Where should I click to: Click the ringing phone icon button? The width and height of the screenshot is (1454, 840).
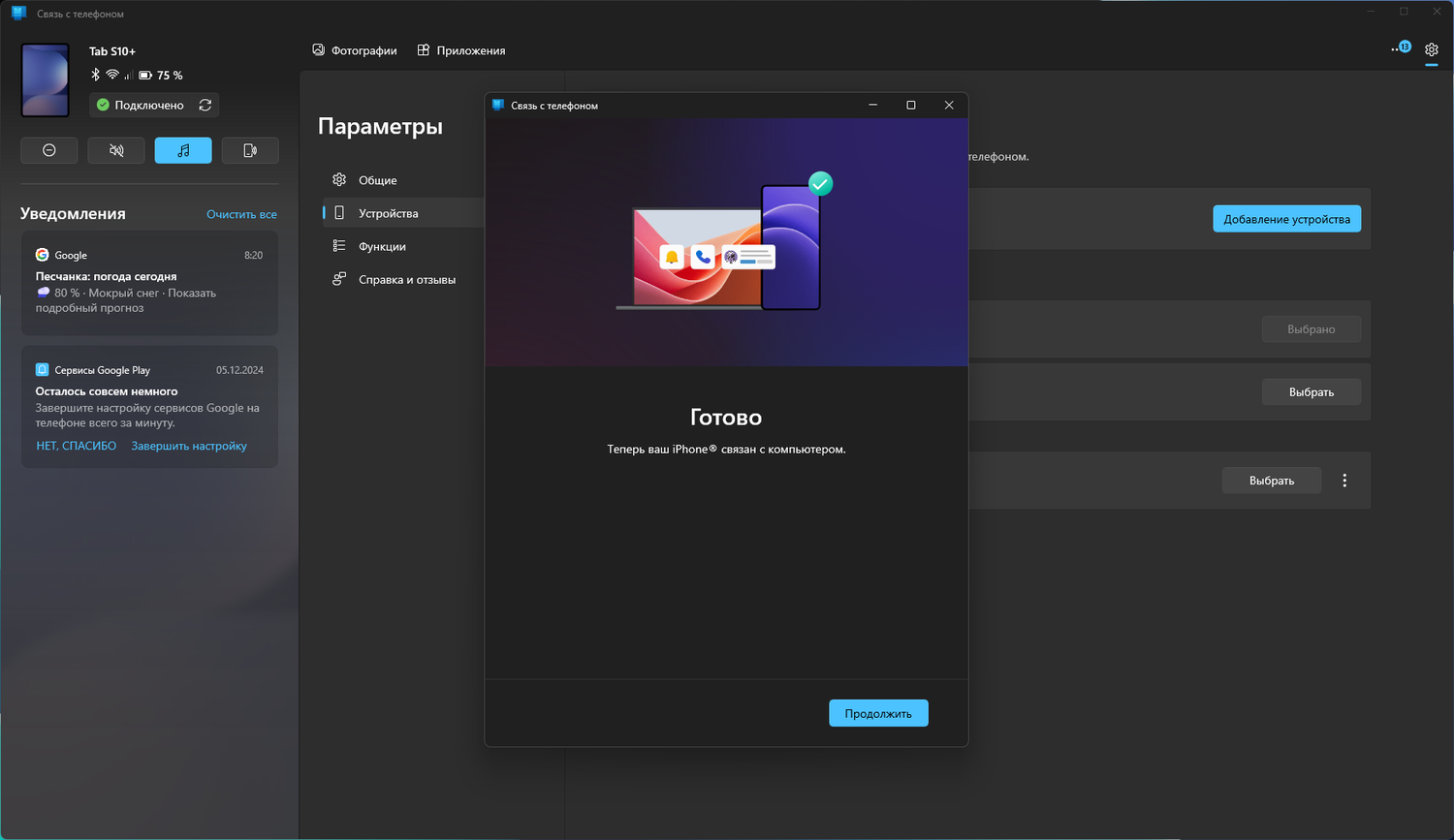(250, 150)
